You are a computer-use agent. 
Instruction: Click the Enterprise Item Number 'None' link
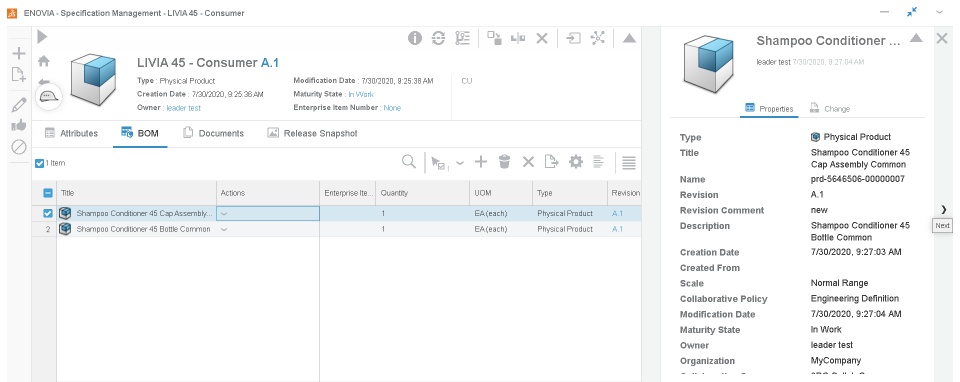pyautogui.click(x=392, y=108)
